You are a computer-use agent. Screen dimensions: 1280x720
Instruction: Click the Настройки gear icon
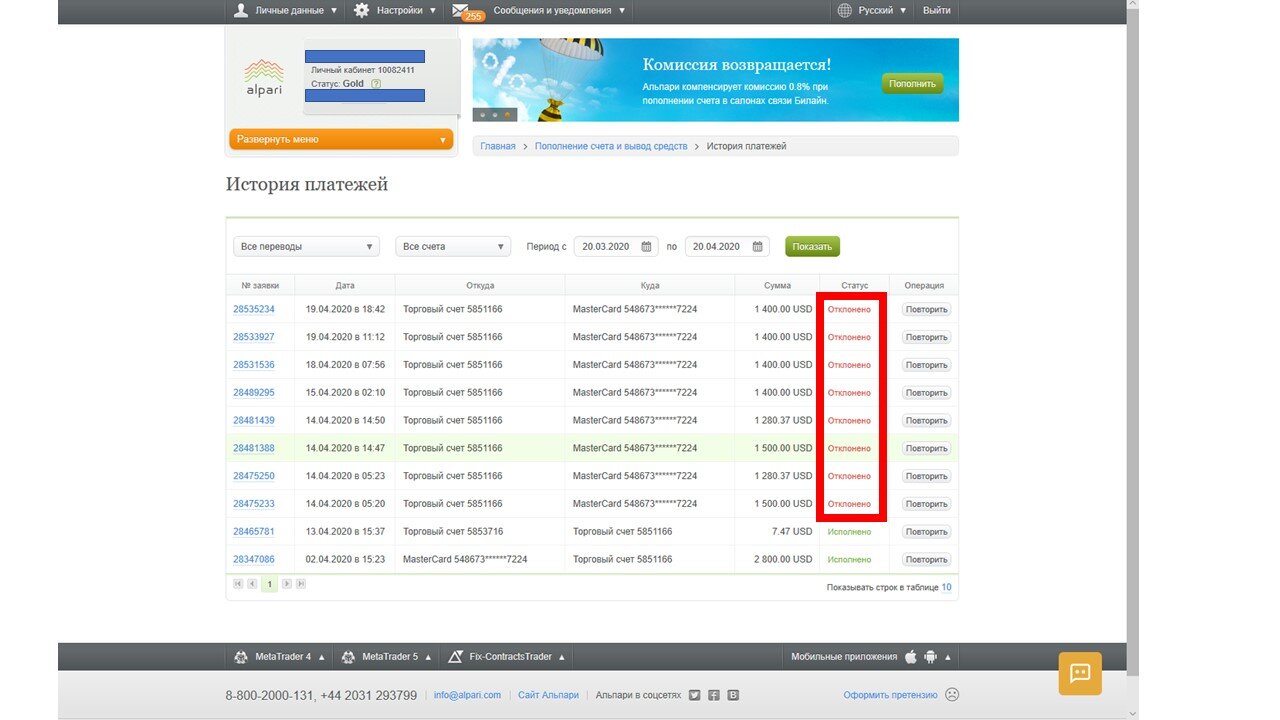pyautogui.click(x=362, y=10)
